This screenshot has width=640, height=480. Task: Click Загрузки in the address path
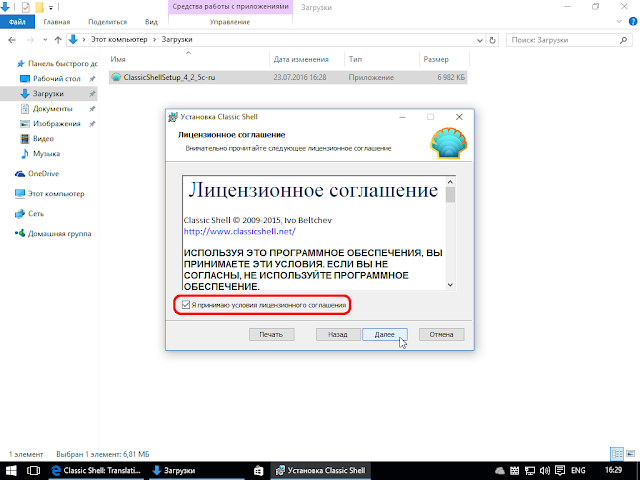177,40
